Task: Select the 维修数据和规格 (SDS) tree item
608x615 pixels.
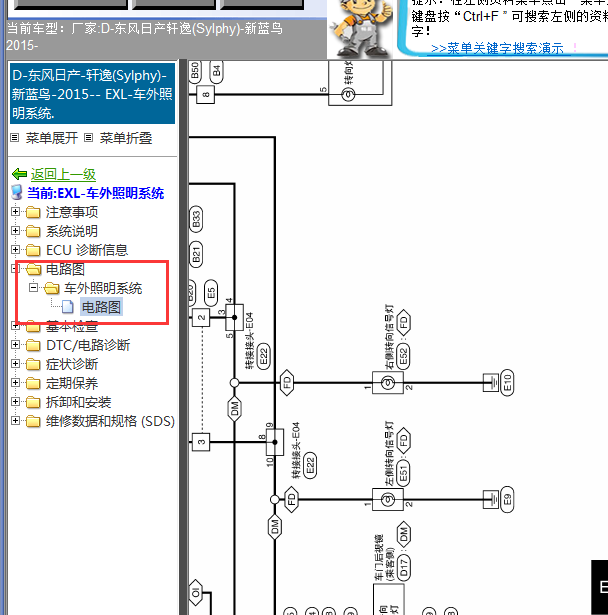Action: 110,421
